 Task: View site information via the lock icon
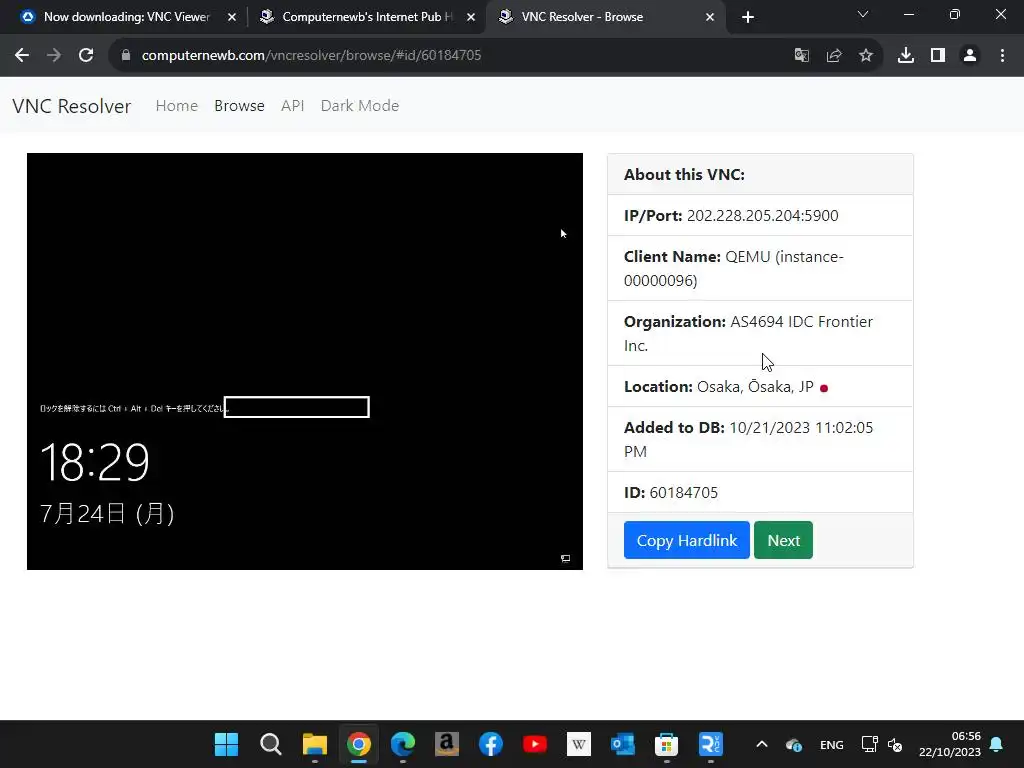pos(125,56)
